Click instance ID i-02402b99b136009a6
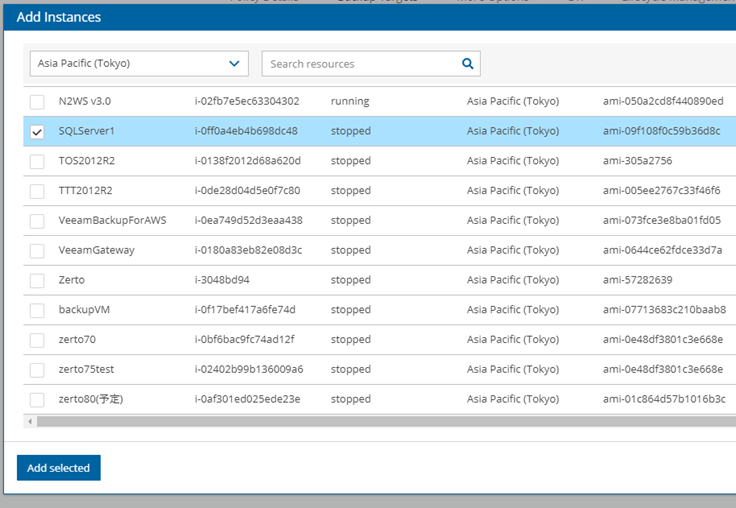The height and width of the screenshot is (508, 736). (x=249, y=369)
